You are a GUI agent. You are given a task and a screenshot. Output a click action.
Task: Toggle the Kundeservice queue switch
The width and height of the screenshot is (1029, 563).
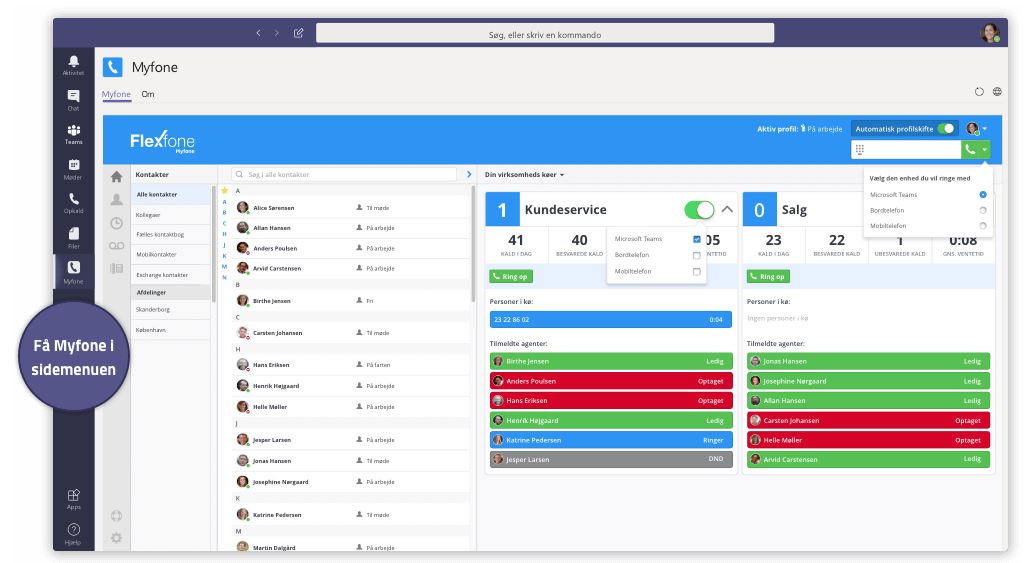click(699, 210)
